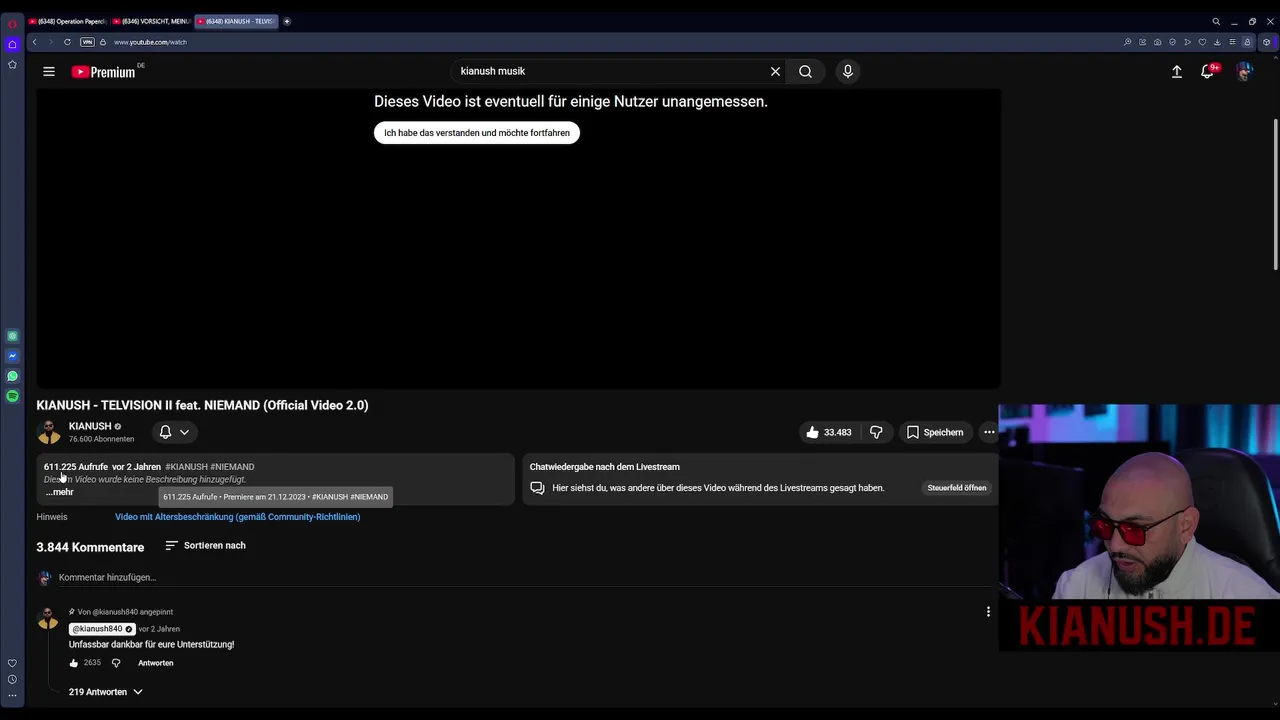Viewport: 1280px width, 720px height.
Task: Click the address bar URL www.youtube.com/watch
Action: click(x=150, y=42)
